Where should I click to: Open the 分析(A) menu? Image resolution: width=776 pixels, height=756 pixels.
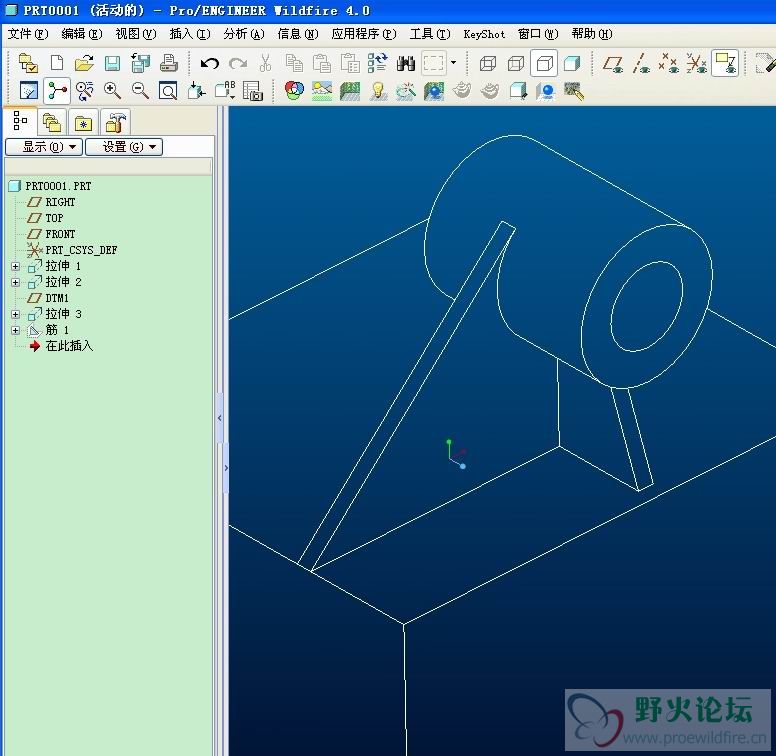[244, 34]
